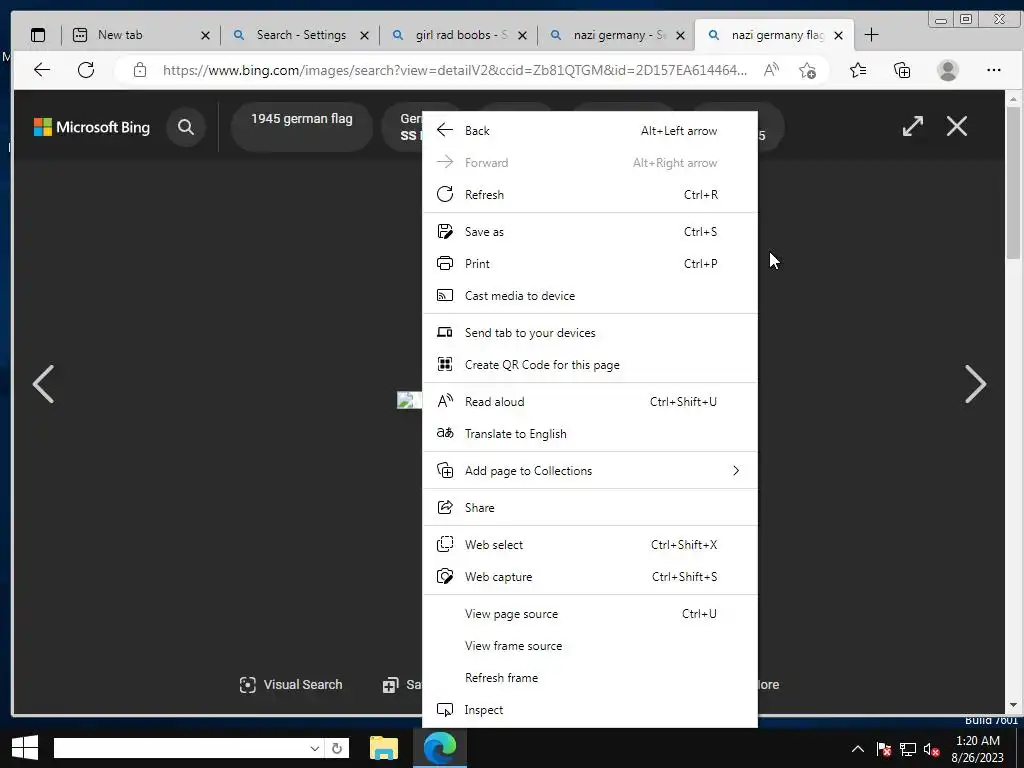Screen dimensions: 1024x768
Task: Choose Web select in the context menu
Action: point(590,545)
